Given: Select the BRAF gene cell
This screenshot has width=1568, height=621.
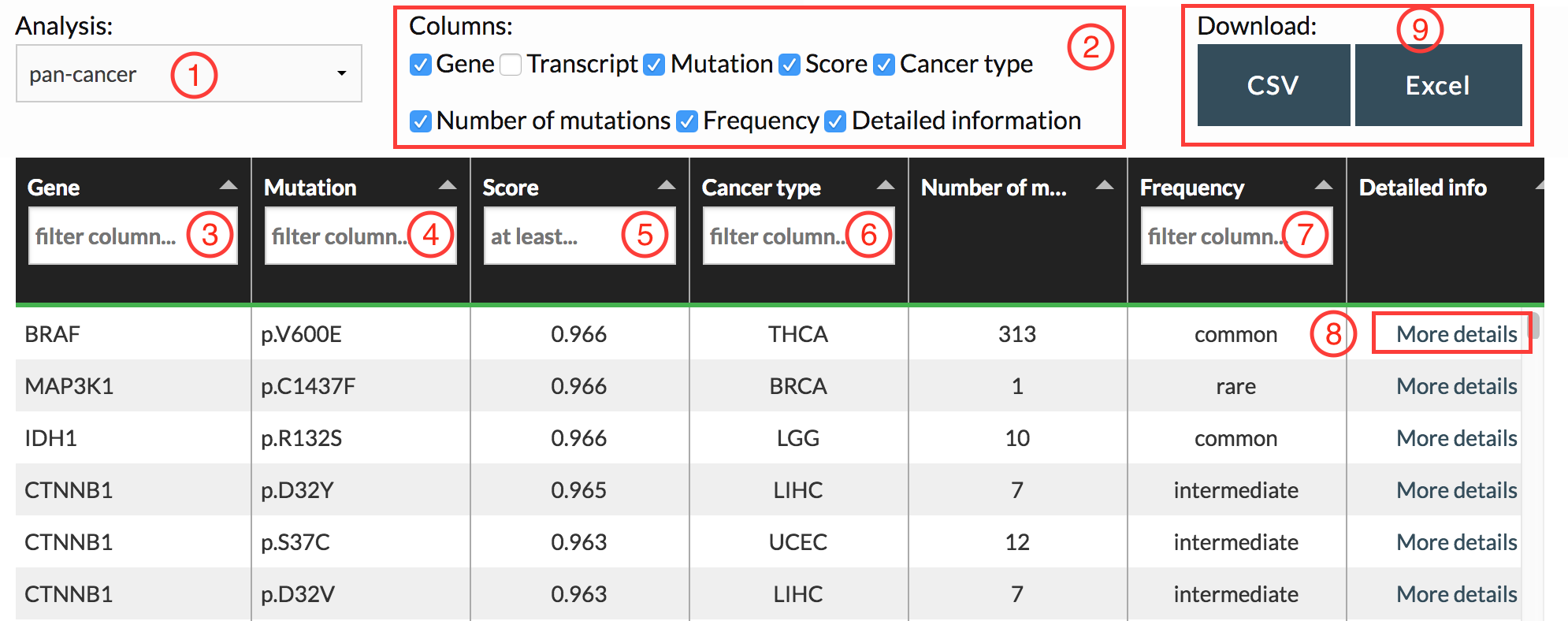Looking at the screenshot, I should (x=133, y=334).
